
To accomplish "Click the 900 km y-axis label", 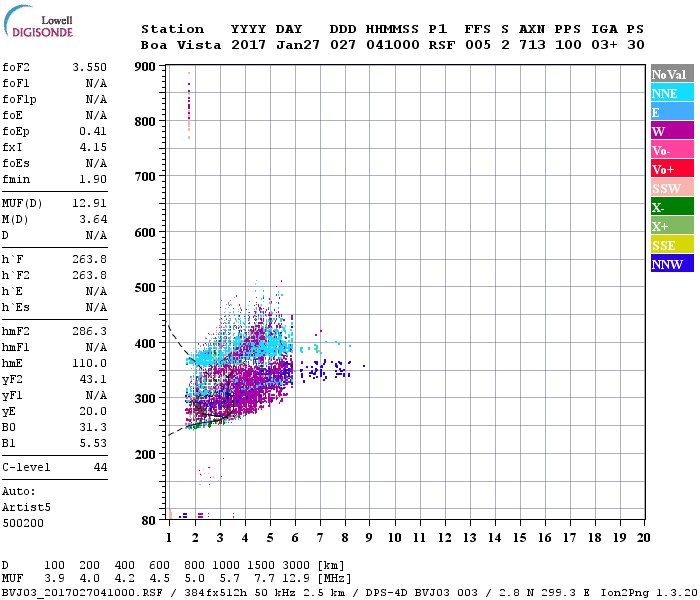I will pos(145,67).
